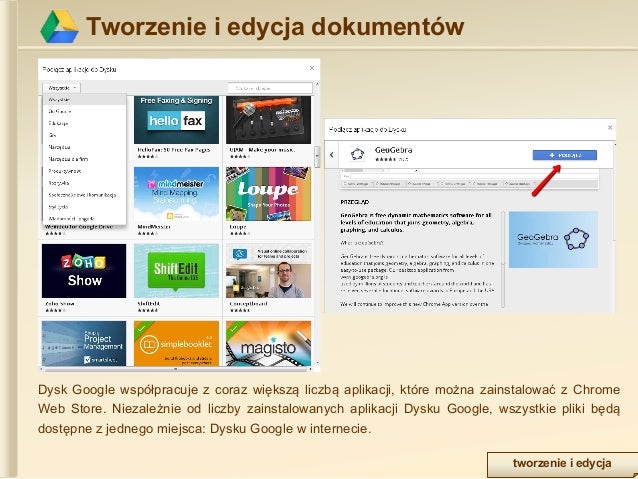Click star rating below ShiftEdit app
Image resolution: width=638 pixels, height=479 pixels.
click(148, 311)
